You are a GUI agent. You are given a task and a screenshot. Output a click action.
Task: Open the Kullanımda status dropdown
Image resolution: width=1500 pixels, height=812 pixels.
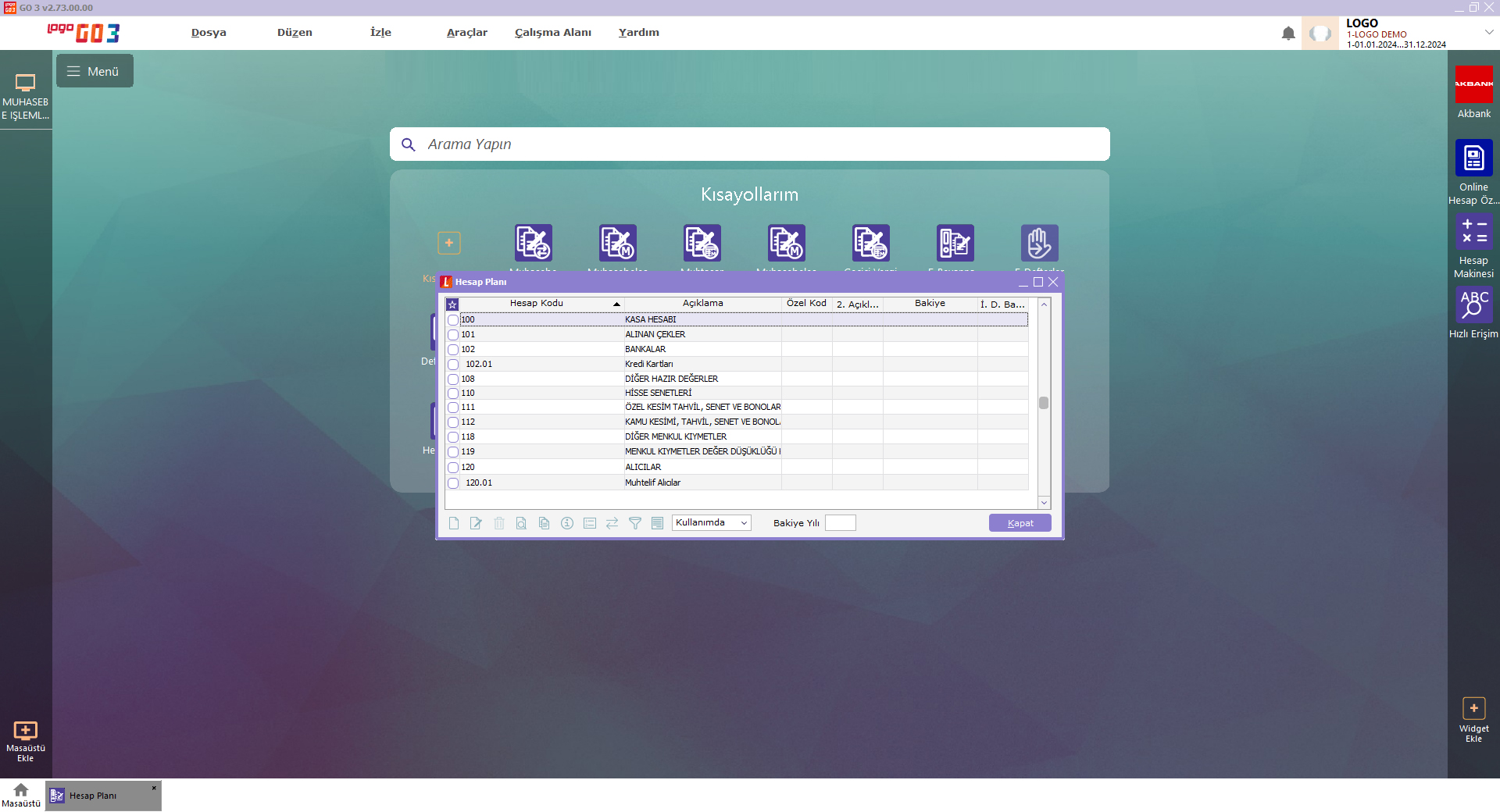(711, 523)
